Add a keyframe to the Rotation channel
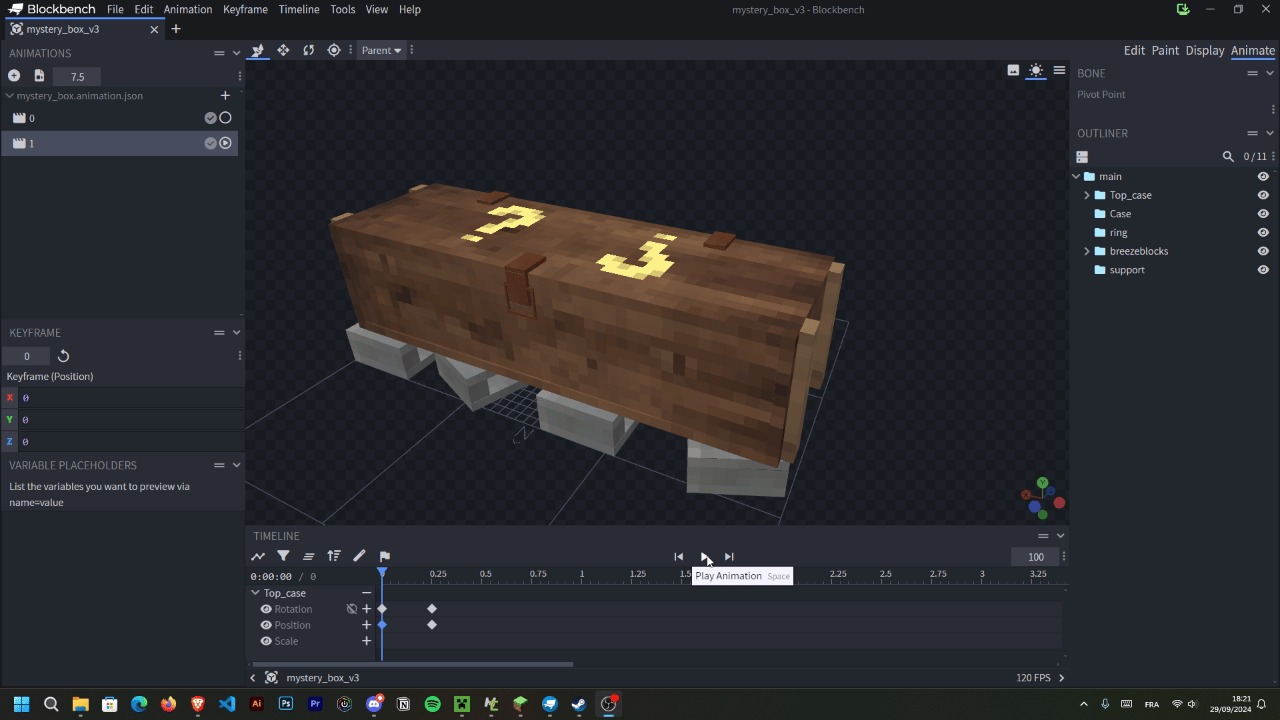Viewport: 1280px width, 720px height. 367,609
